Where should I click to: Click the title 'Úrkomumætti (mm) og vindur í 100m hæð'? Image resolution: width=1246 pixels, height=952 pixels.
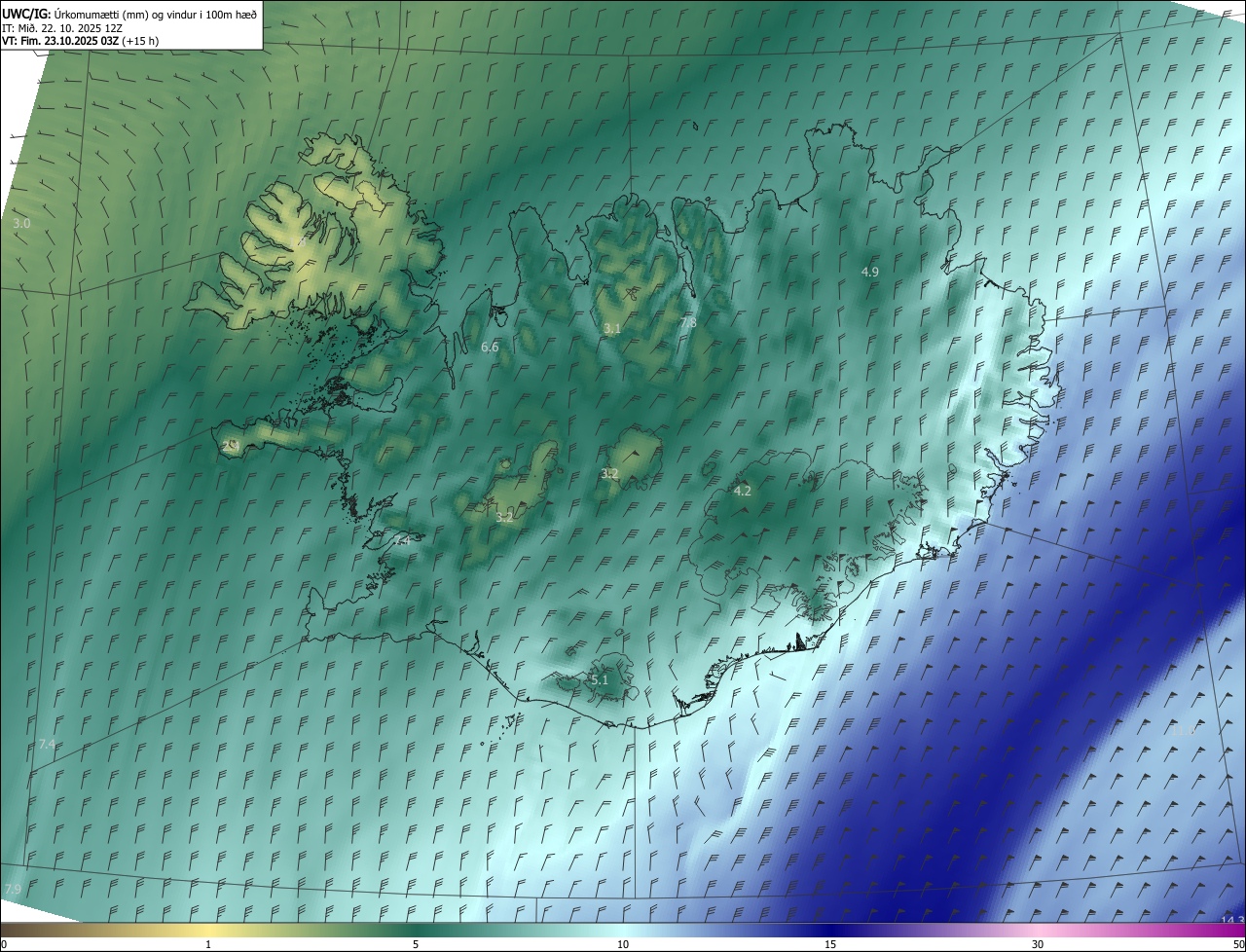click(154, 14)
